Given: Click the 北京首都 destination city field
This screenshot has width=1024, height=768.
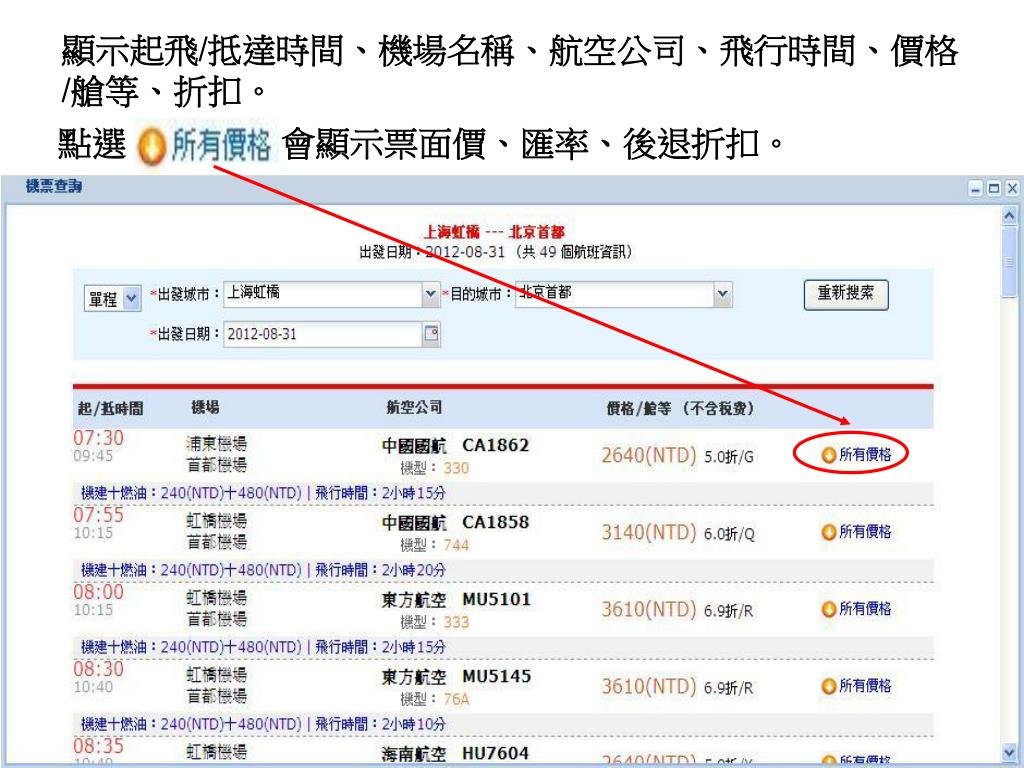Looking at the screenshot, I should point(615,294).
